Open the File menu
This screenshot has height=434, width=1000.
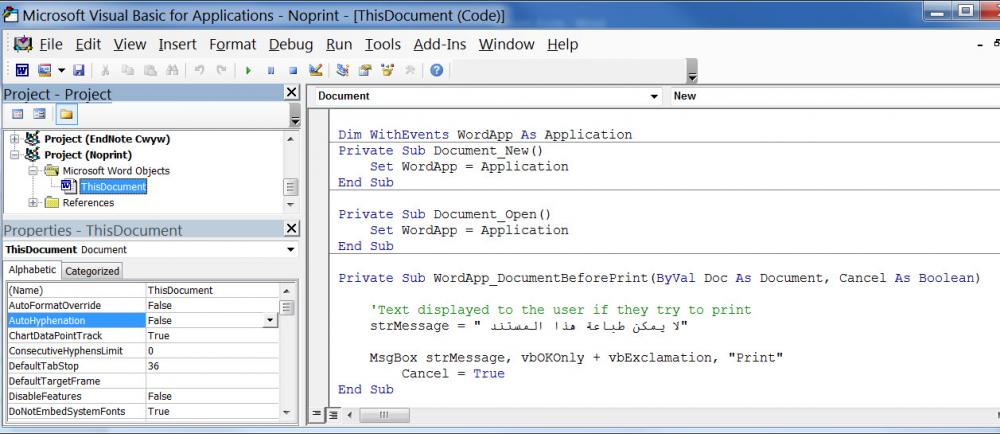click(x=51, y=44)
